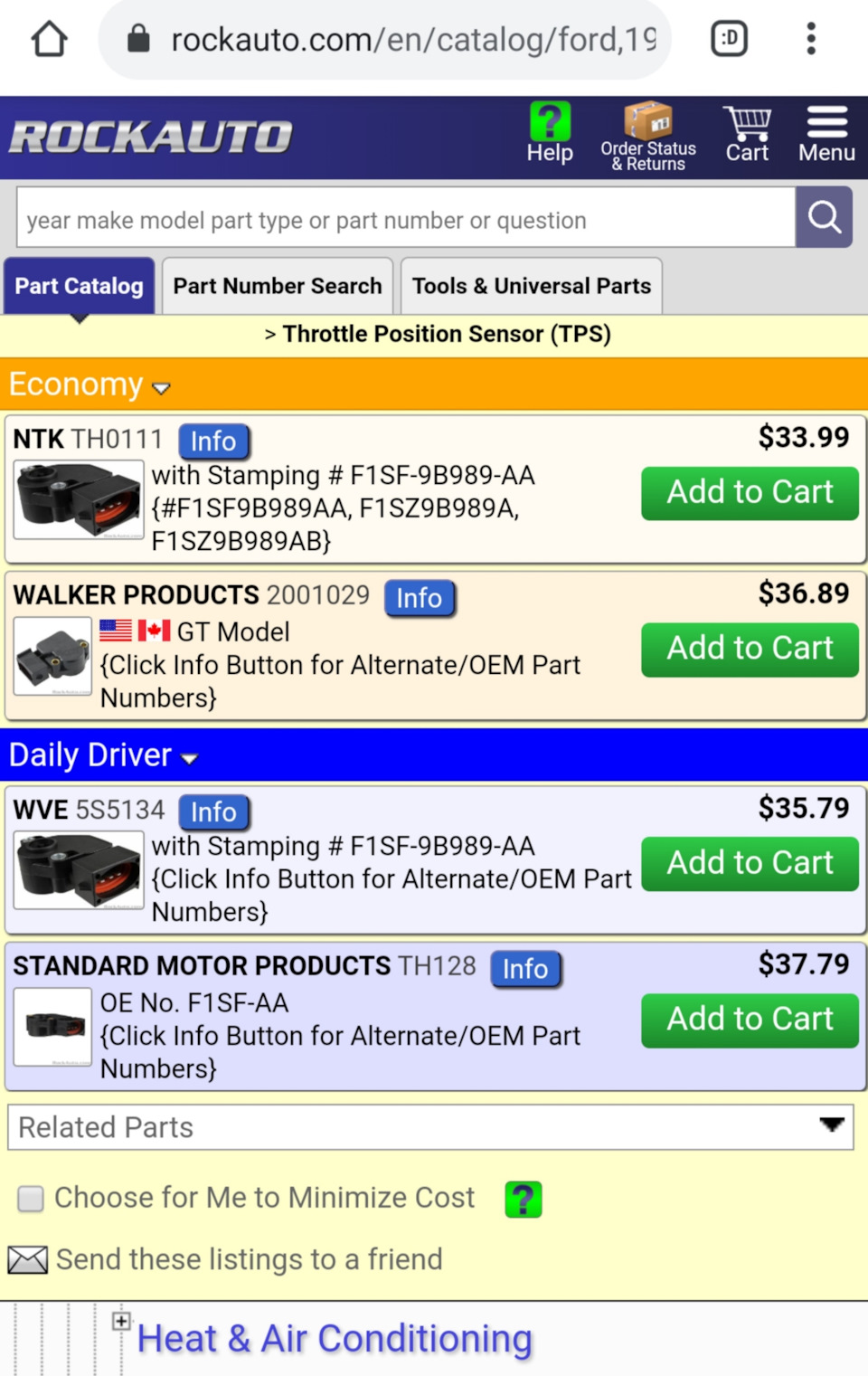Show Info for Walker Products 2001029
Screen dimensions: 868x1376
420,598
